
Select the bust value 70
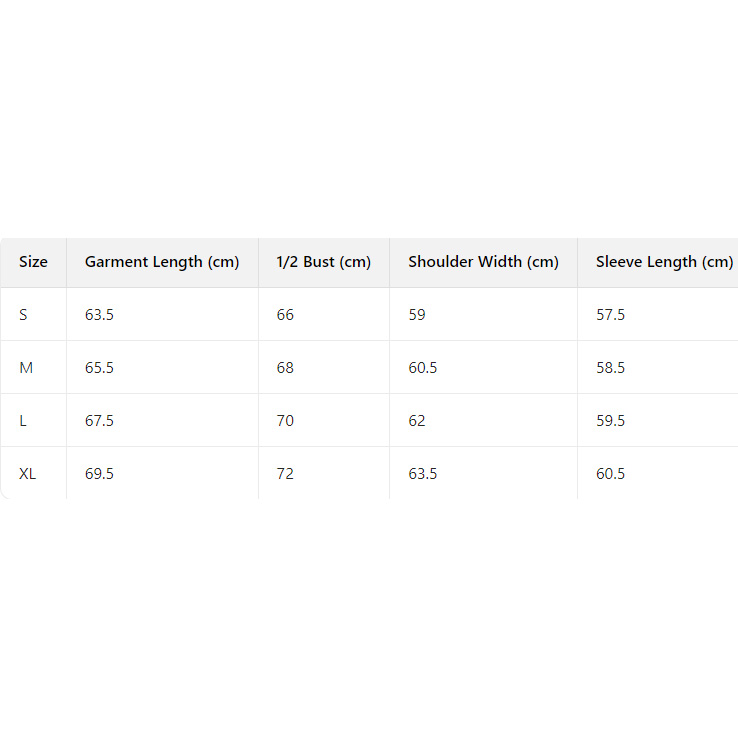pos(285,421)
